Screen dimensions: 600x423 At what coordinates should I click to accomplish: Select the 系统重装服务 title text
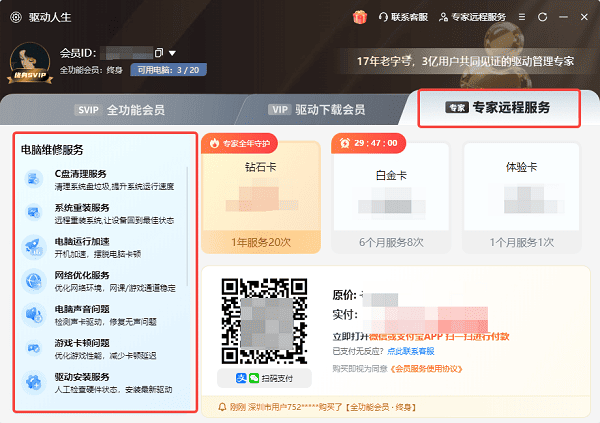[x=82, y=207]
